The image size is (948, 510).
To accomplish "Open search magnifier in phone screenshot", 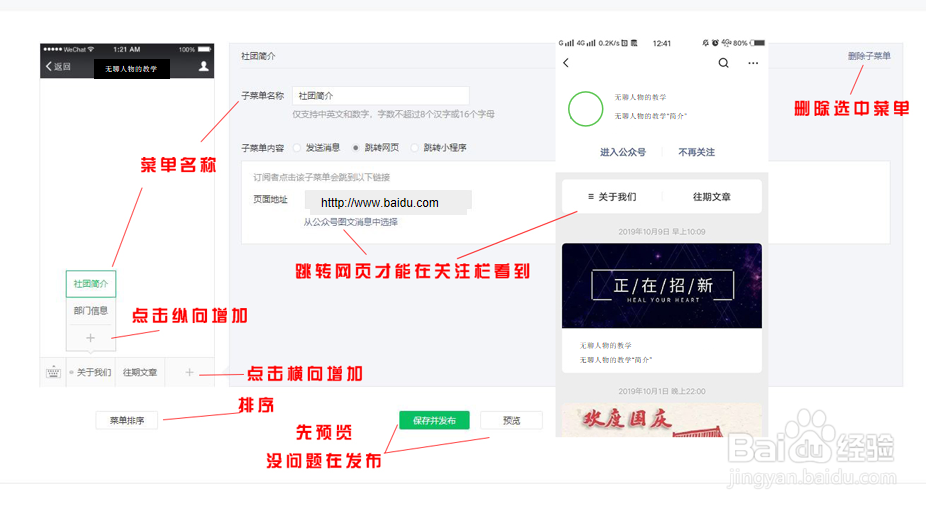I will [x=723, y=63].
